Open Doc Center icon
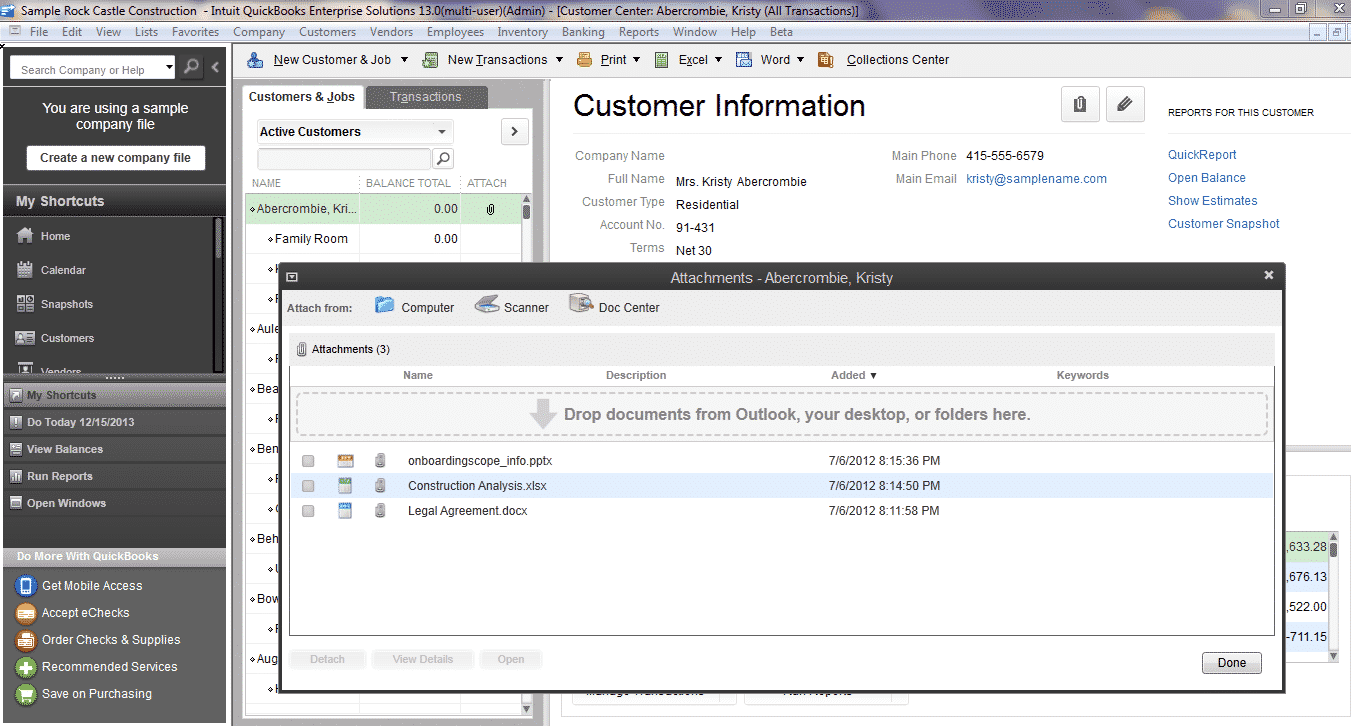1351x726 pixels. pos(581,304)
